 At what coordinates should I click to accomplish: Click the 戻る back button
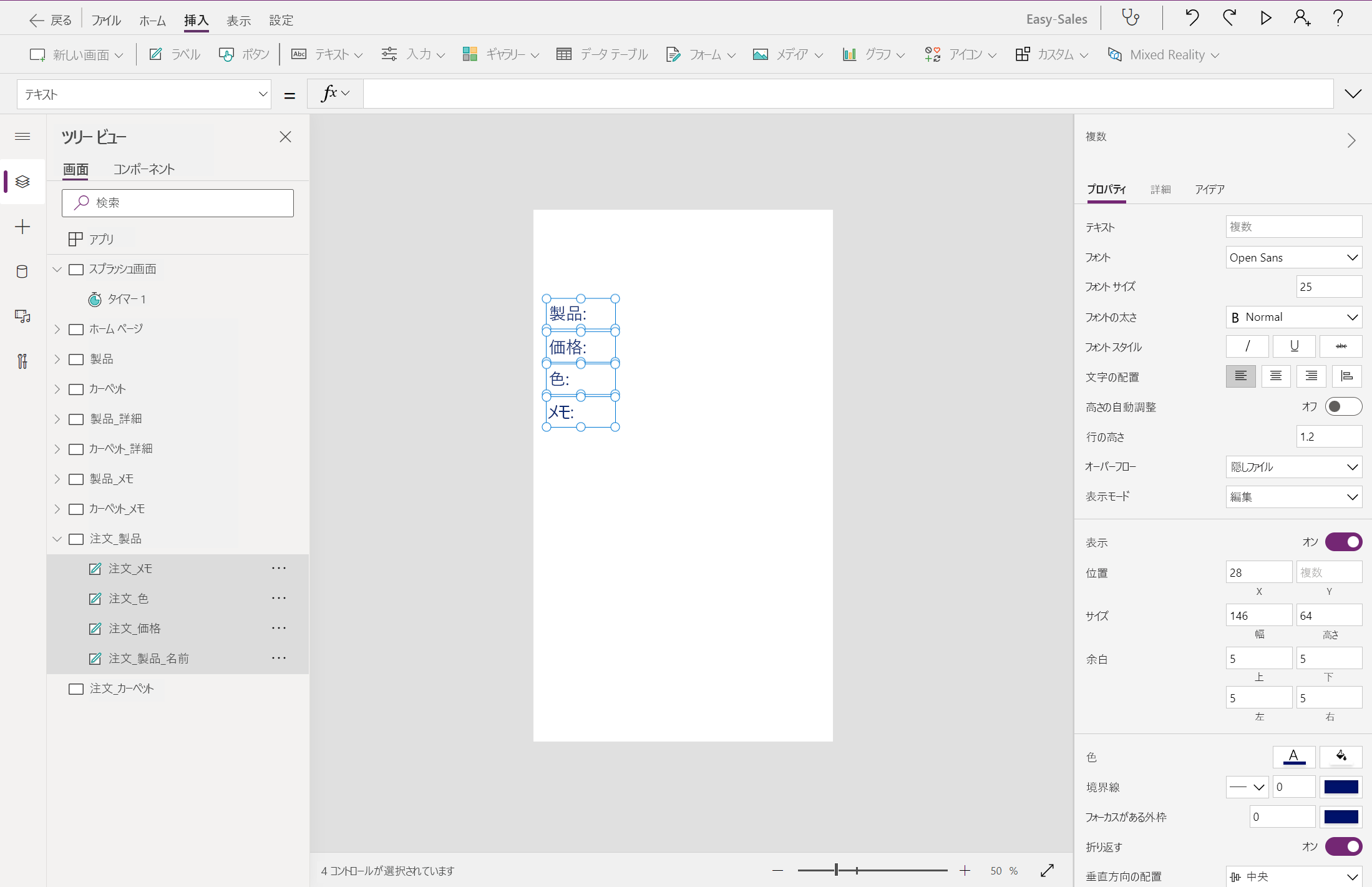point(50,20)
